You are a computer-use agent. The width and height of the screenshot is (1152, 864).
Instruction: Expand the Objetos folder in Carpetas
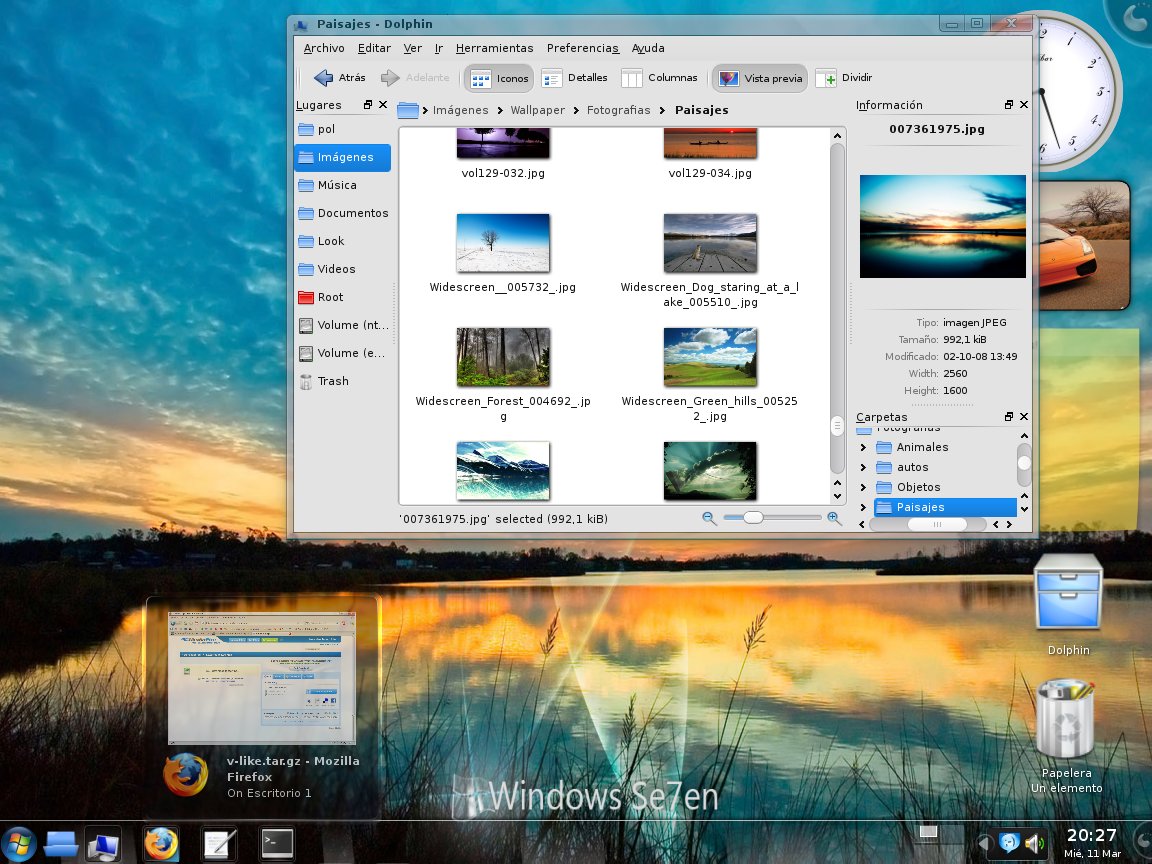point(863,487)
